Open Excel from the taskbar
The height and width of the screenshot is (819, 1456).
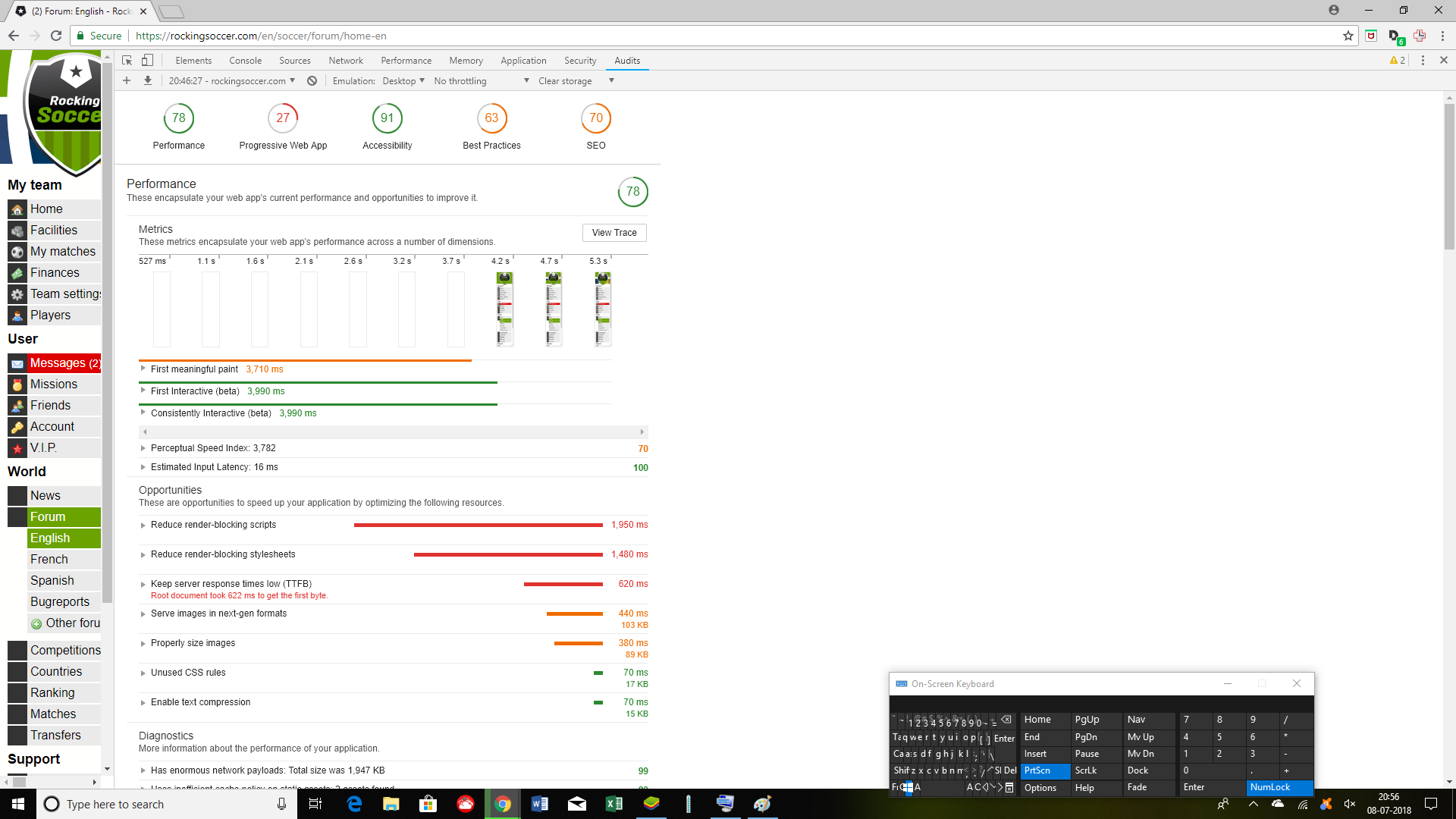pos(614,804)
